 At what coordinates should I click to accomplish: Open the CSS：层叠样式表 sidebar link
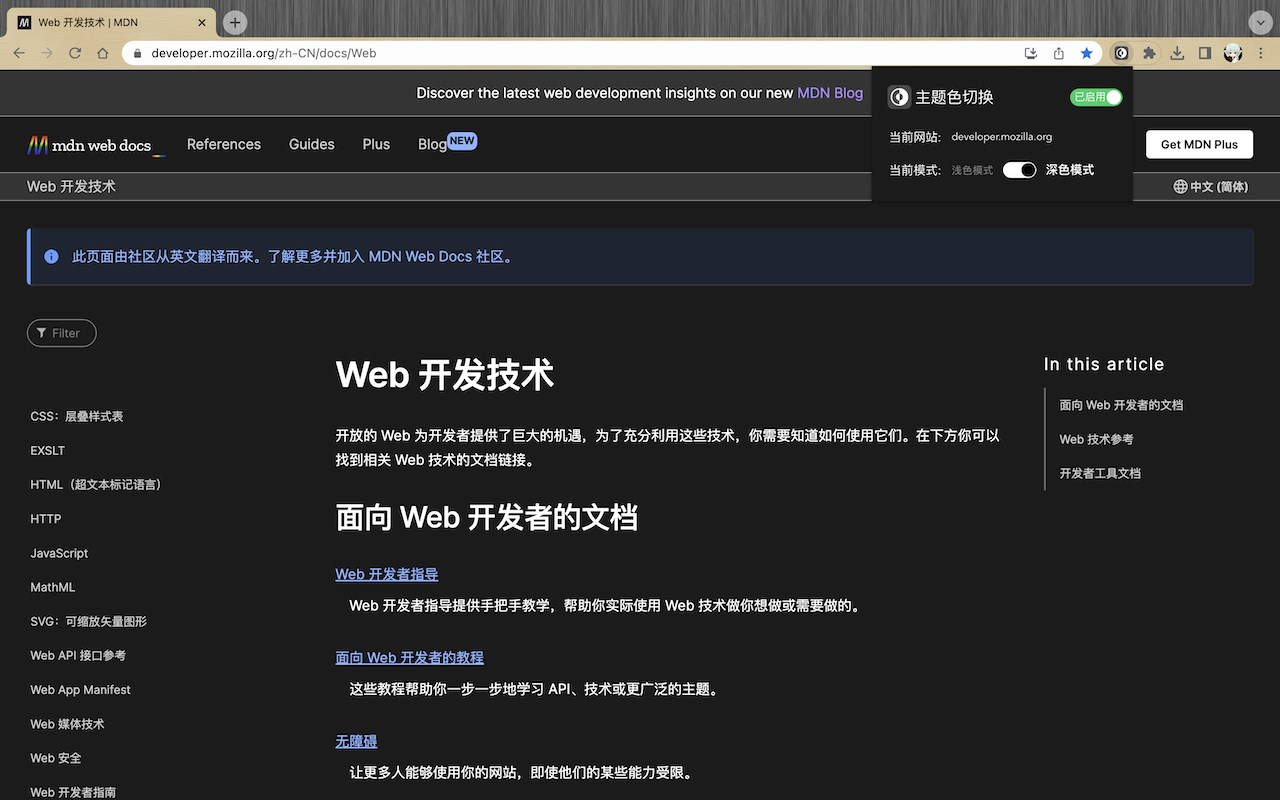[77, 416]
